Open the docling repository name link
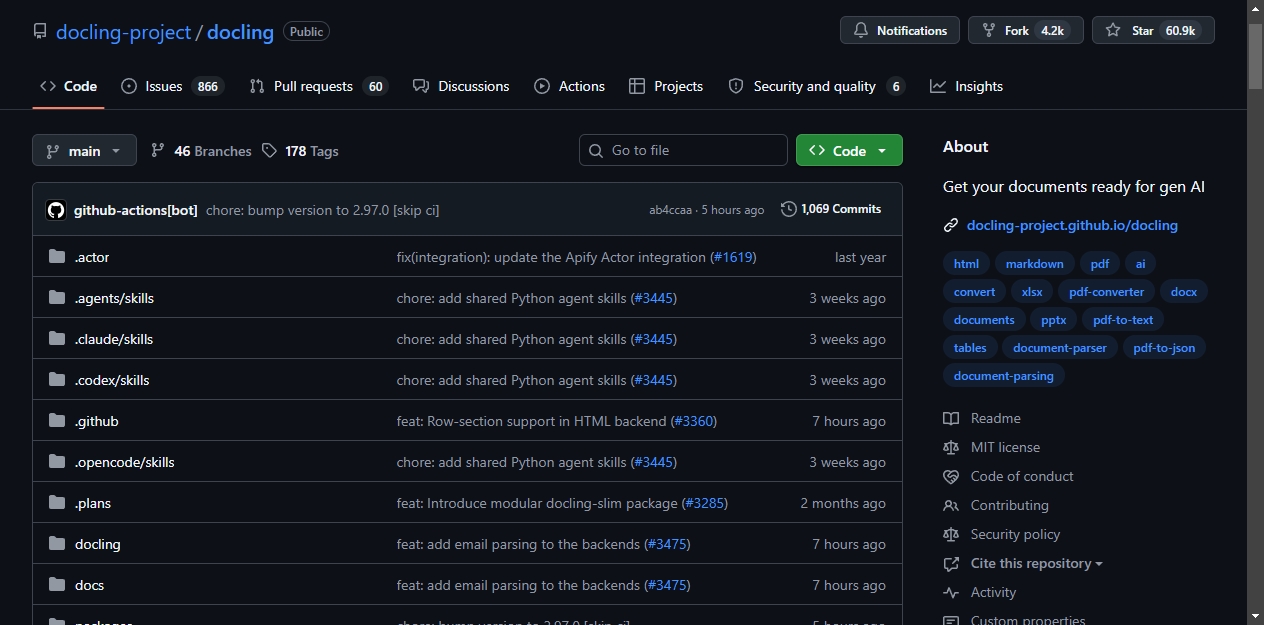Screen dimensions: 1264x625 [x=240, y=32]
